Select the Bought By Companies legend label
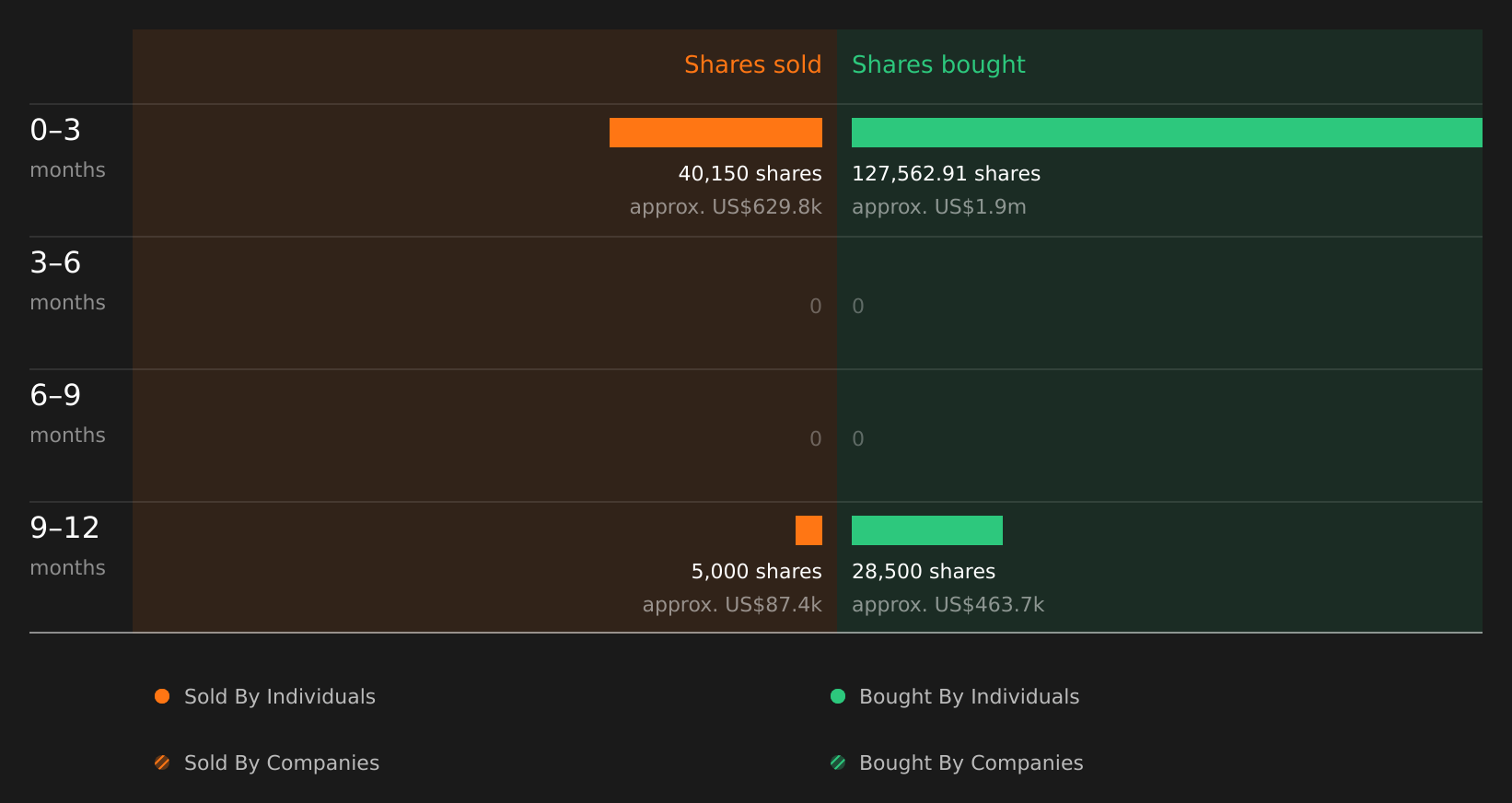This screenshot has width=1512, height=803. tap(971, 763)
